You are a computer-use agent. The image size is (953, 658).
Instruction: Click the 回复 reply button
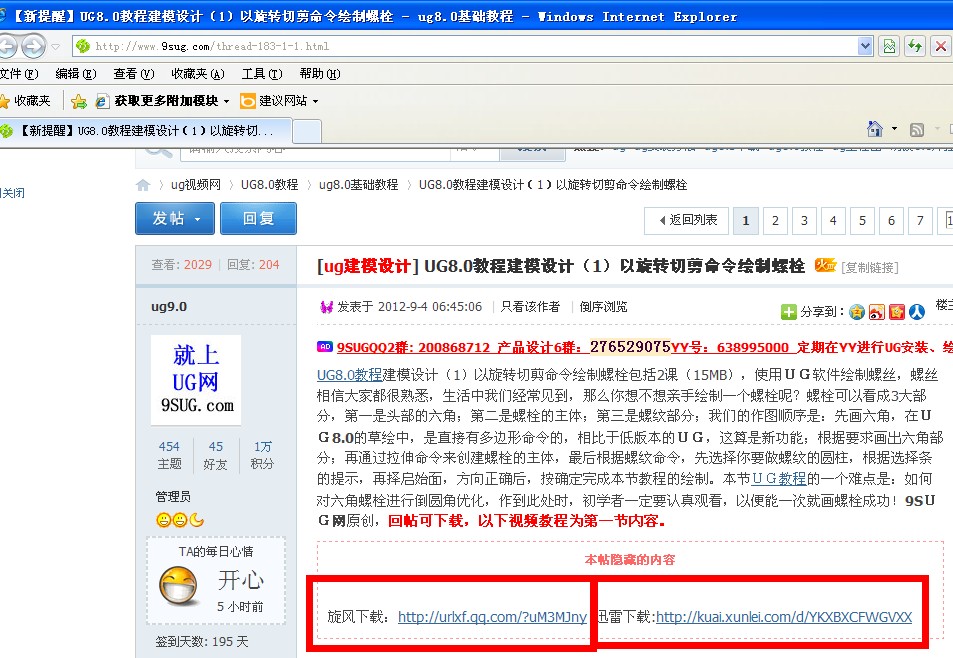(x=258, y=219)
